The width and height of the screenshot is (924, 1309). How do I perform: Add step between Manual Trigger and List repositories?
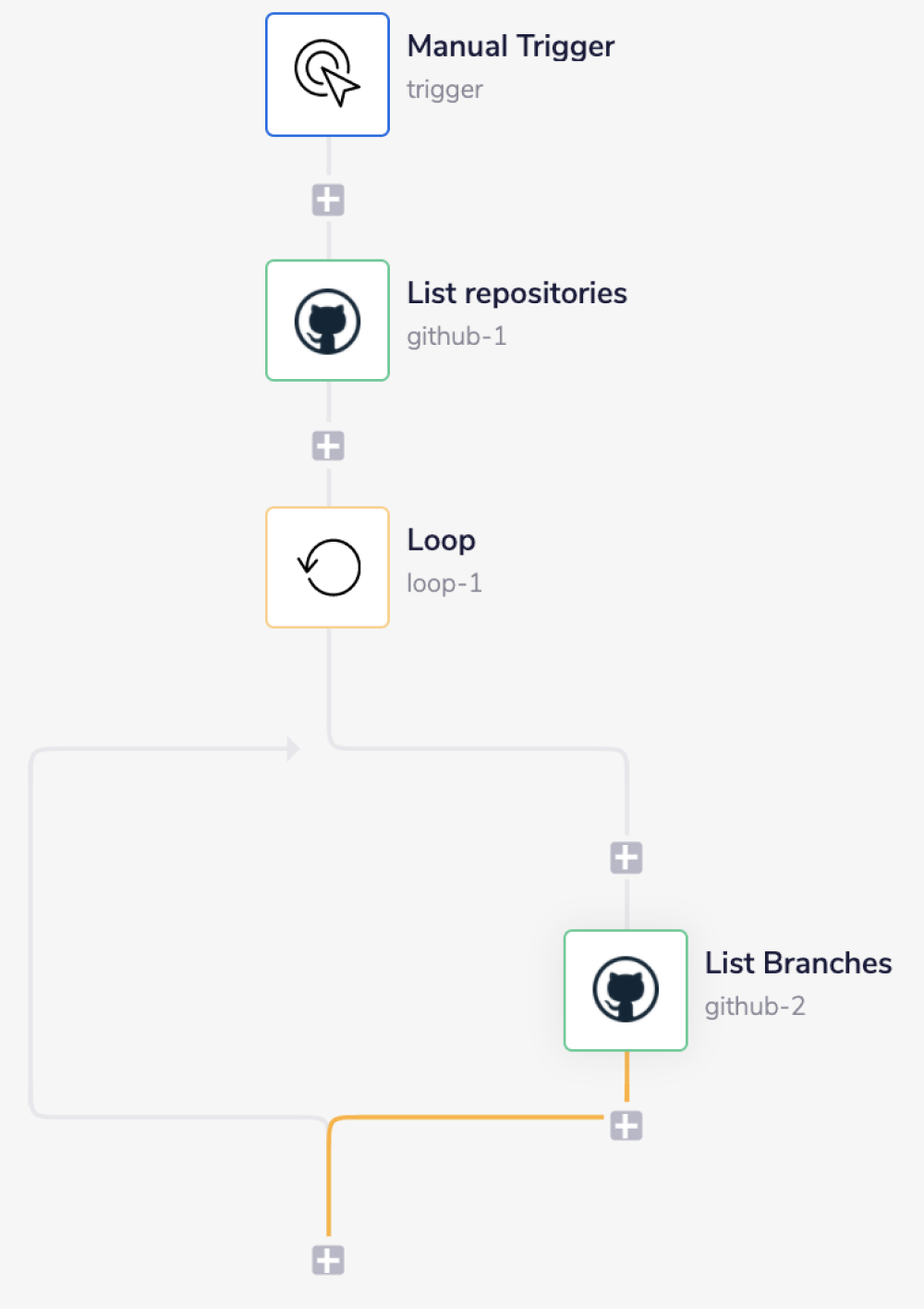(328, 200)
